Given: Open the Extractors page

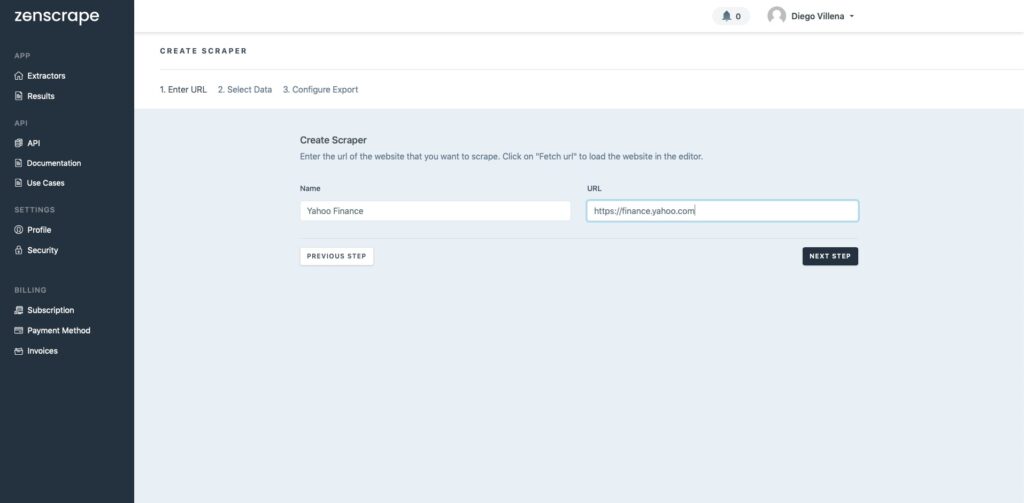Looking at the screenshot, I should coord(46,76).
